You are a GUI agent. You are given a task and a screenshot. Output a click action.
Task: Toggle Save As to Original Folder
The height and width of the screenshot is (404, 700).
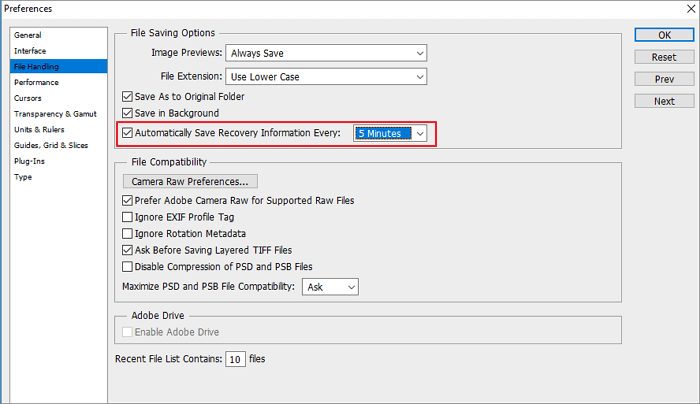click(127, 96)
